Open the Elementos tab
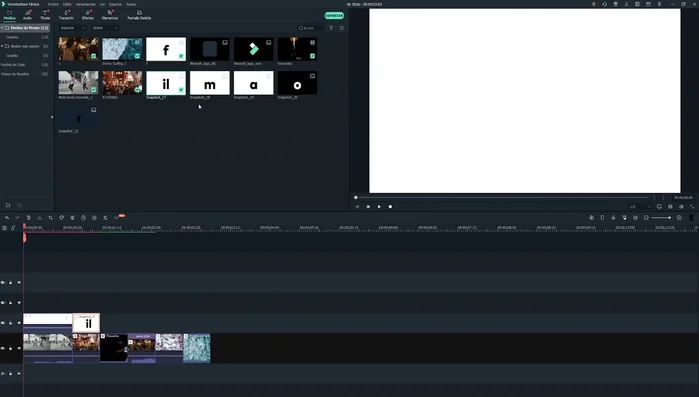Screen dimensions: 699x397 pos(110,15)
